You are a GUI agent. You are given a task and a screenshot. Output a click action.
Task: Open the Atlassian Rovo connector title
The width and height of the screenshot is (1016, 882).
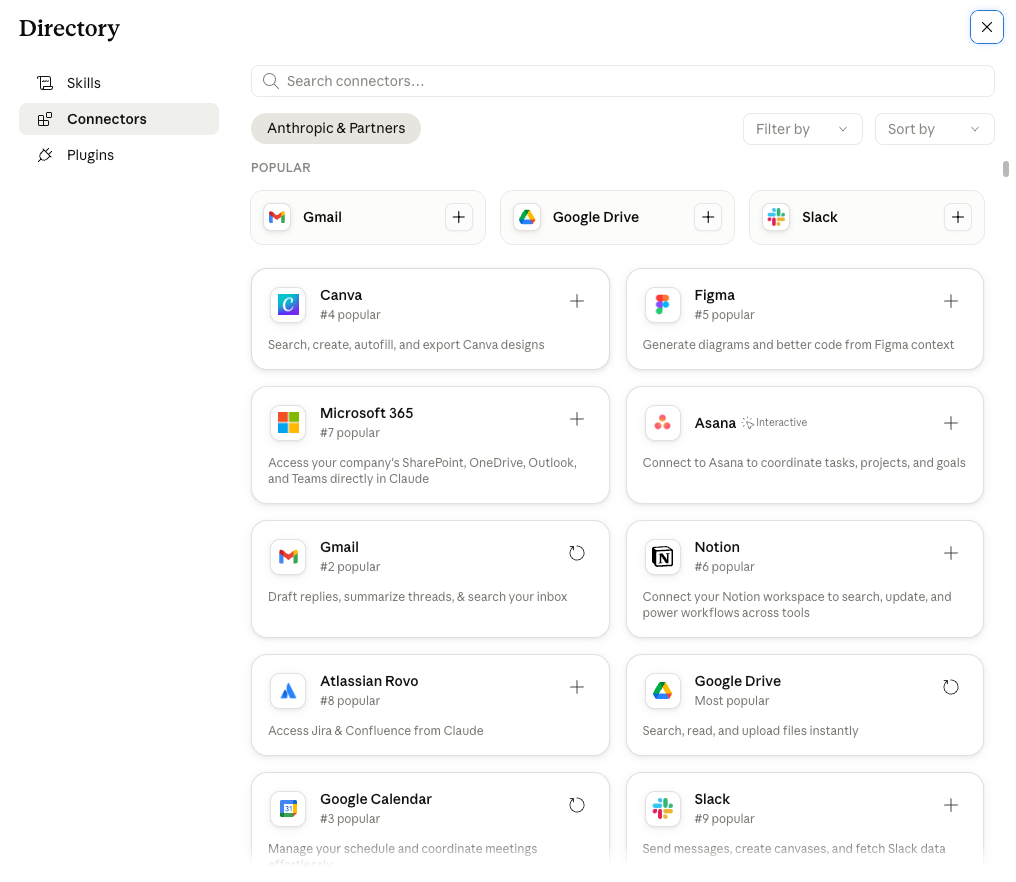[369, 681]
